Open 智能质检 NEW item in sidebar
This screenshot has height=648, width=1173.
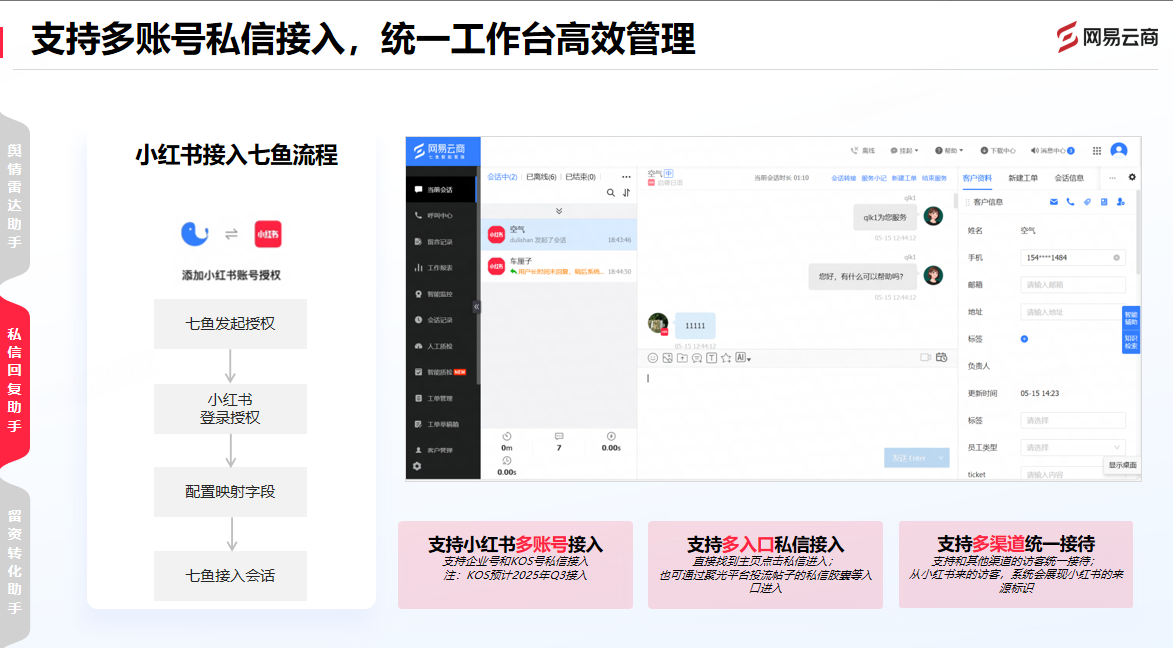[441, 372]
